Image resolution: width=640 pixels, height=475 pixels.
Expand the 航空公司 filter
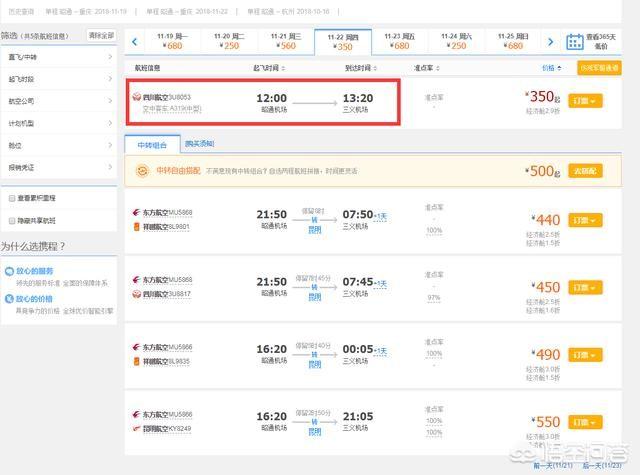(x=58, y=101)
